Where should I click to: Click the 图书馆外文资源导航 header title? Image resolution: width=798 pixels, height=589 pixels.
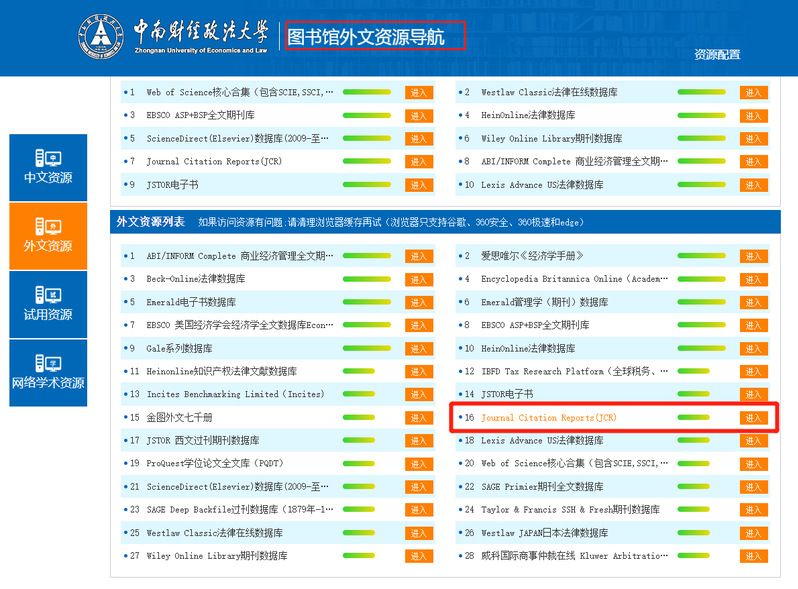coord(375,38)
